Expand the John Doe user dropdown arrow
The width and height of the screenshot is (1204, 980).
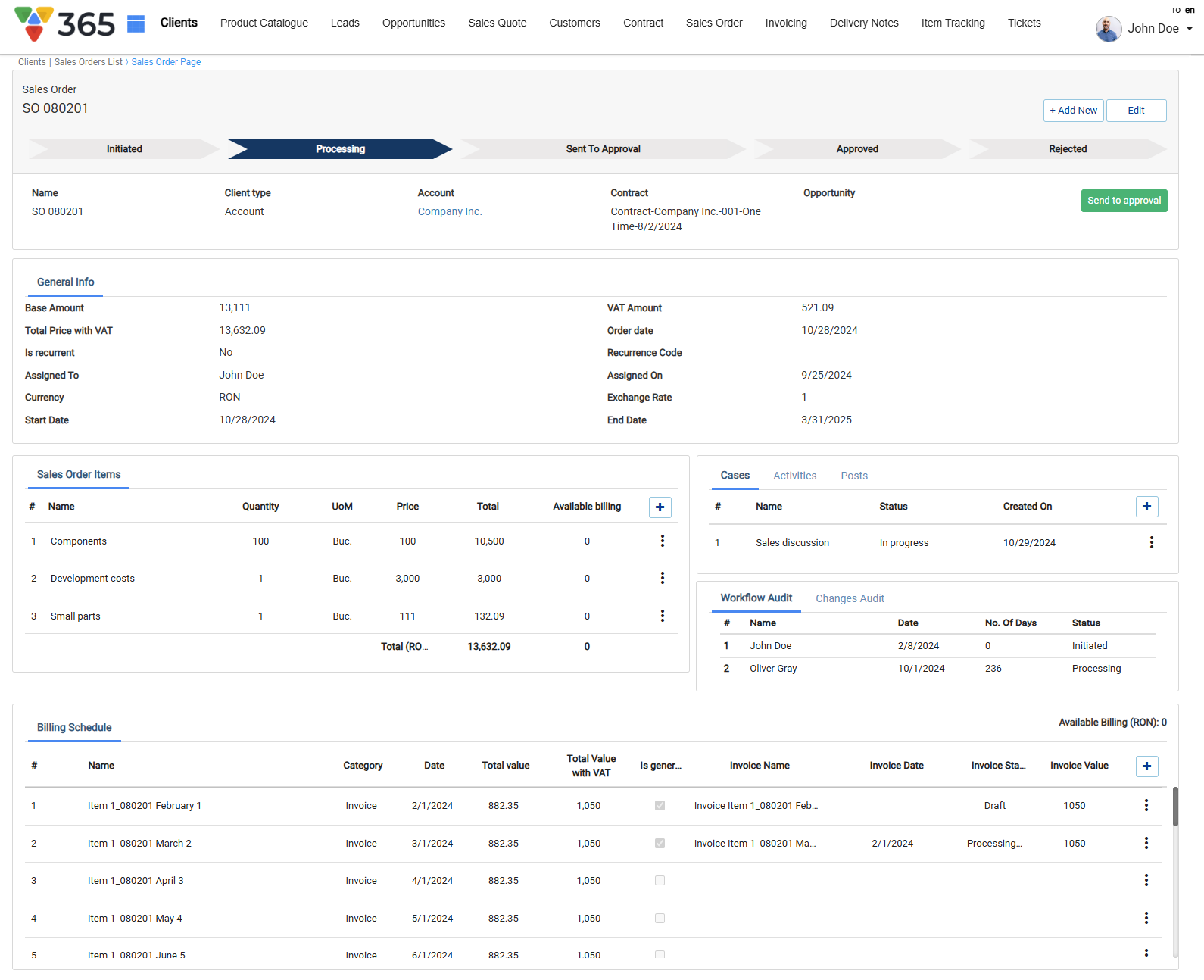click(x=1190, y=29)
